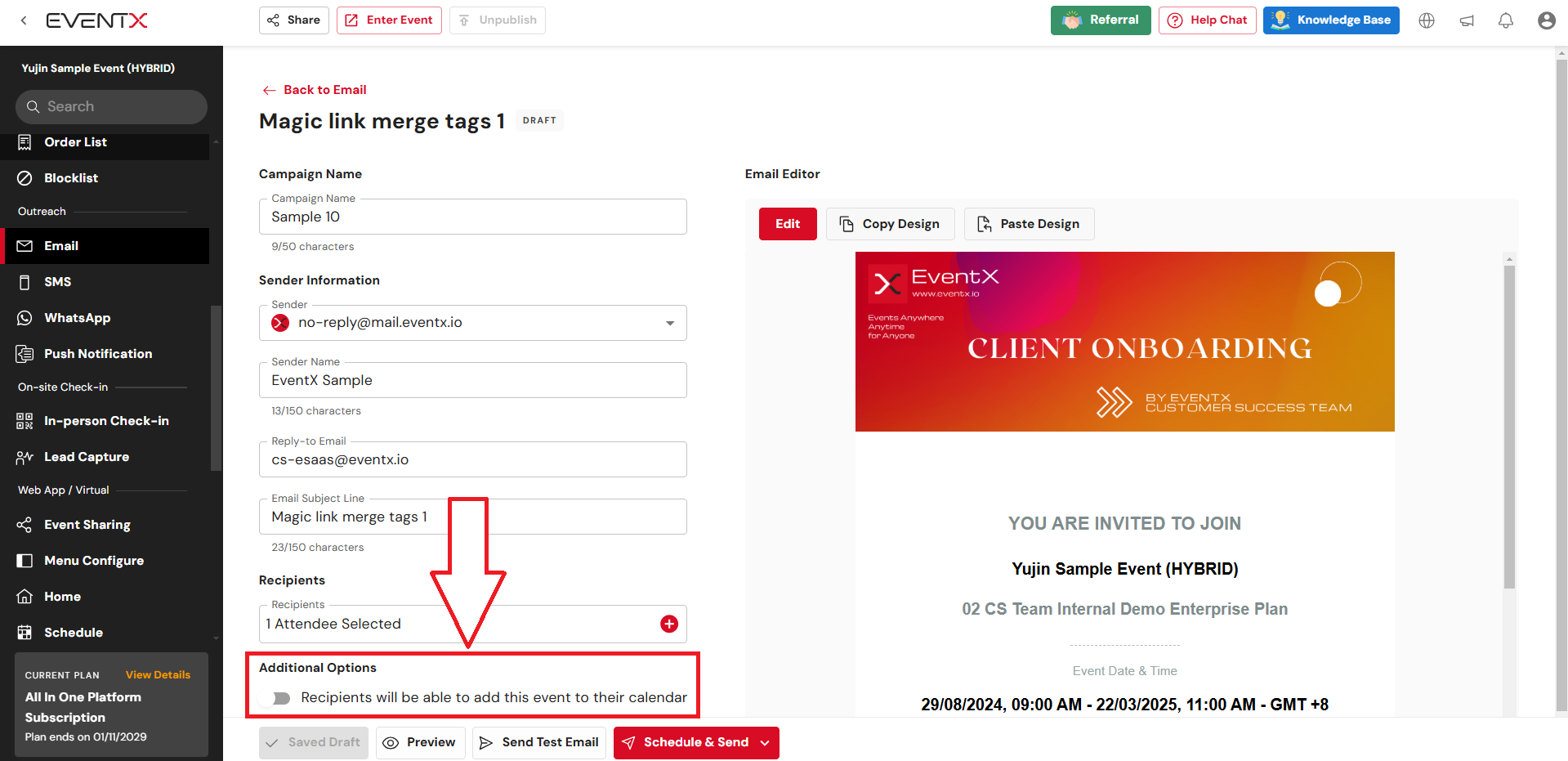The width and height of the screenshot is (1568, 761).
Task: Open the notifications bell
Action: (1506, 20)
